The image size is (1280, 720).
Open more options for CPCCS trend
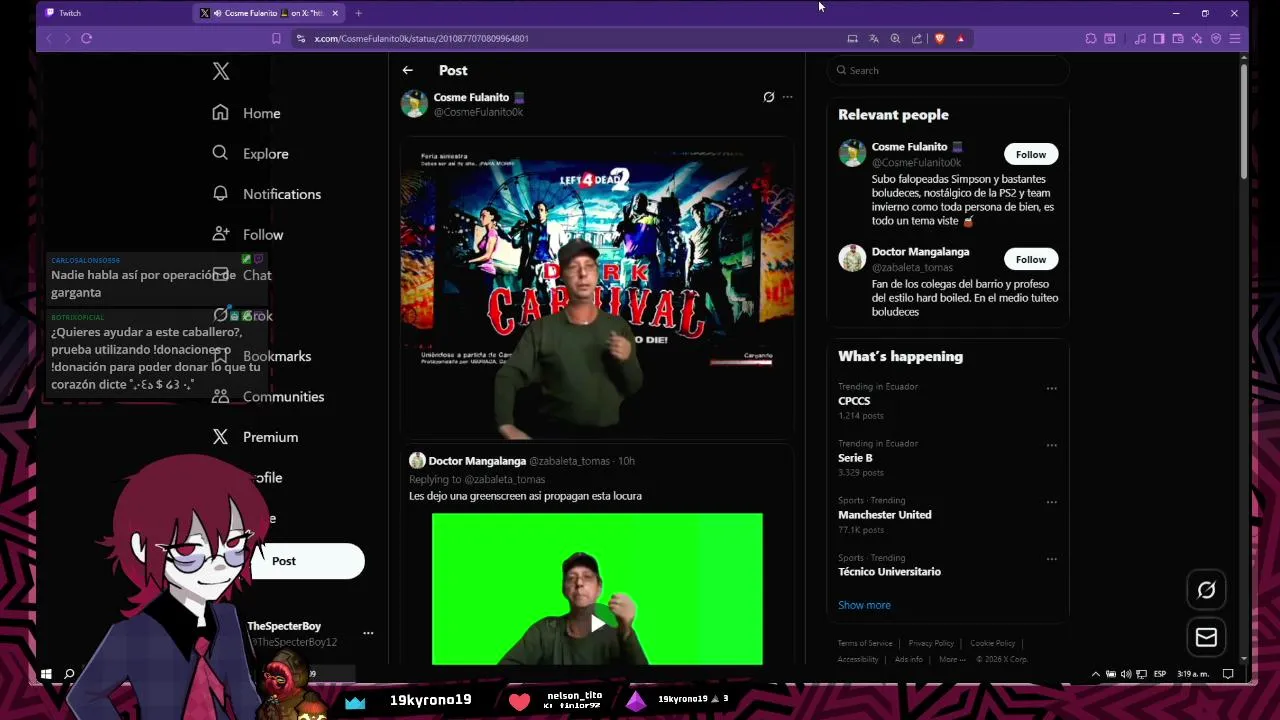[x=1051, y=388]
